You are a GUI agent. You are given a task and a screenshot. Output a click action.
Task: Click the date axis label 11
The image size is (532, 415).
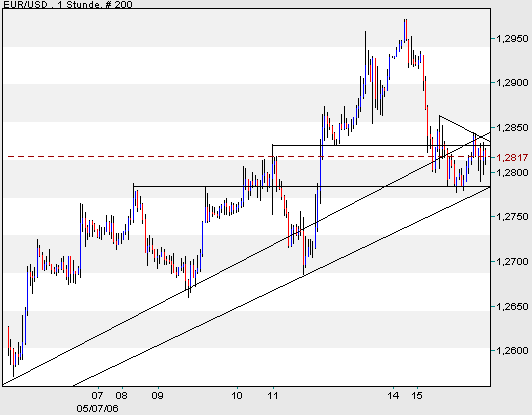[272, 396]
